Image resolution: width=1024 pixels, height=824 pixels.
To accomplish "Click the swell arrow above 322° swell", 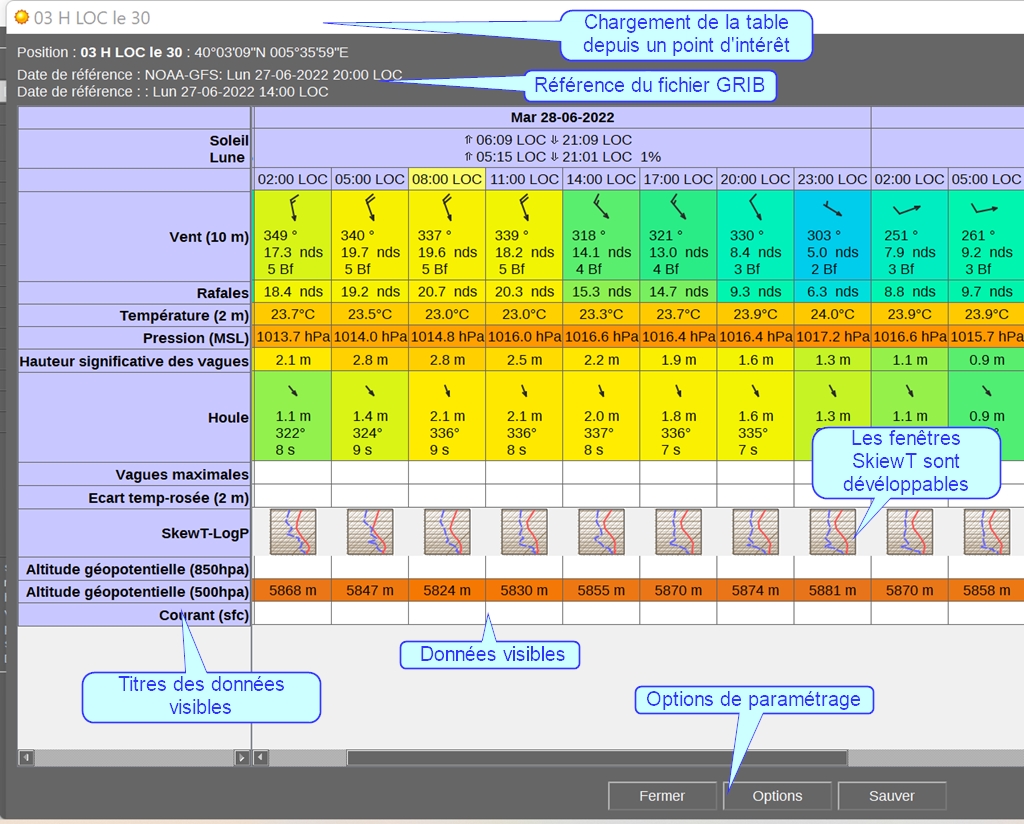I will (293, 390).
